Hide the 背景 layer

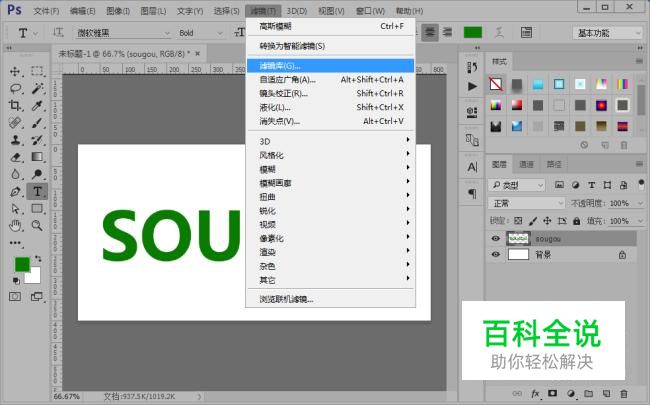coord(495,254)
